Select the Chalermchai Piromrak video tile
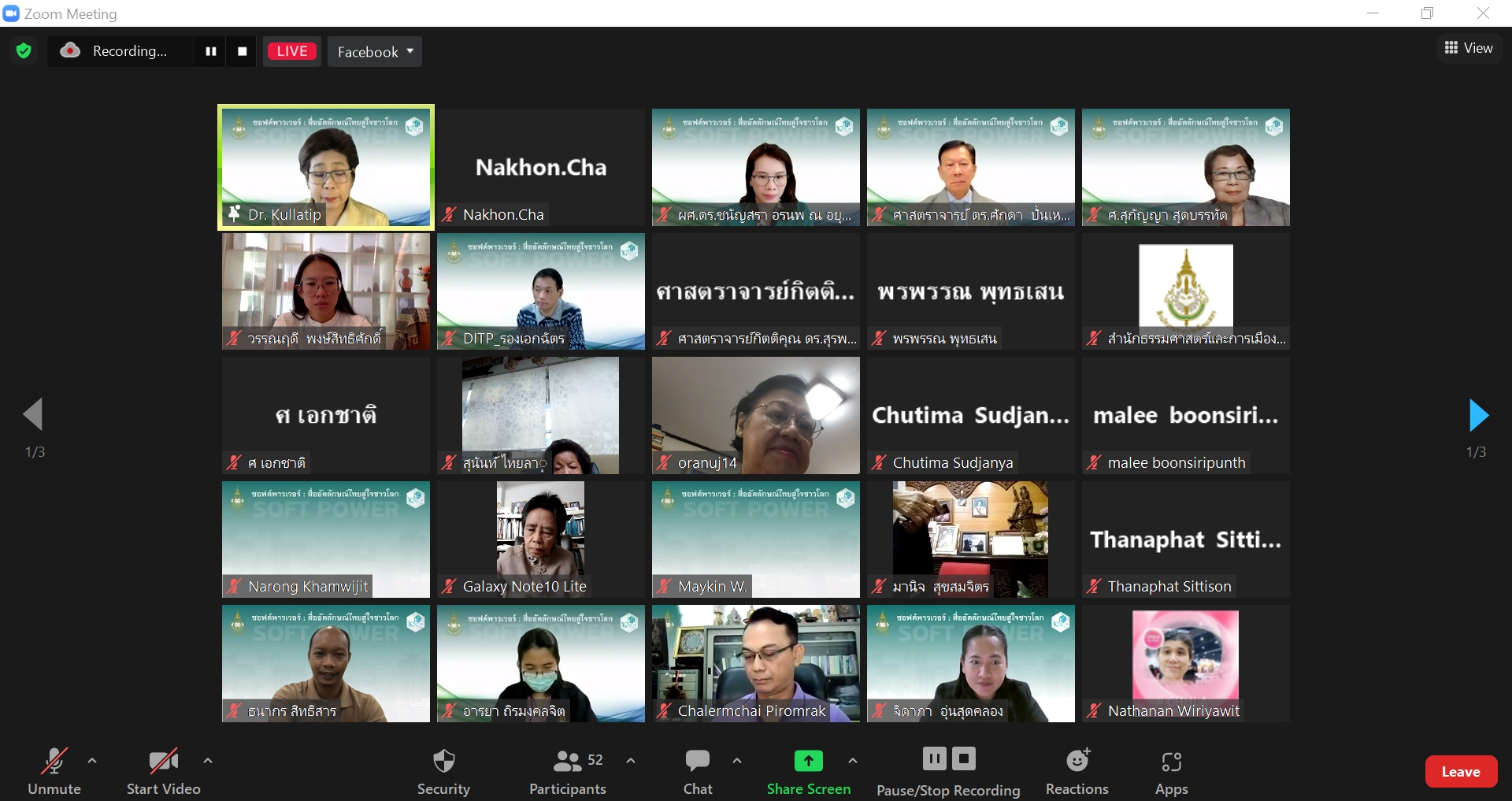Image resolution: width=1512 pixels, height=801 pixels. click(756, 662)
